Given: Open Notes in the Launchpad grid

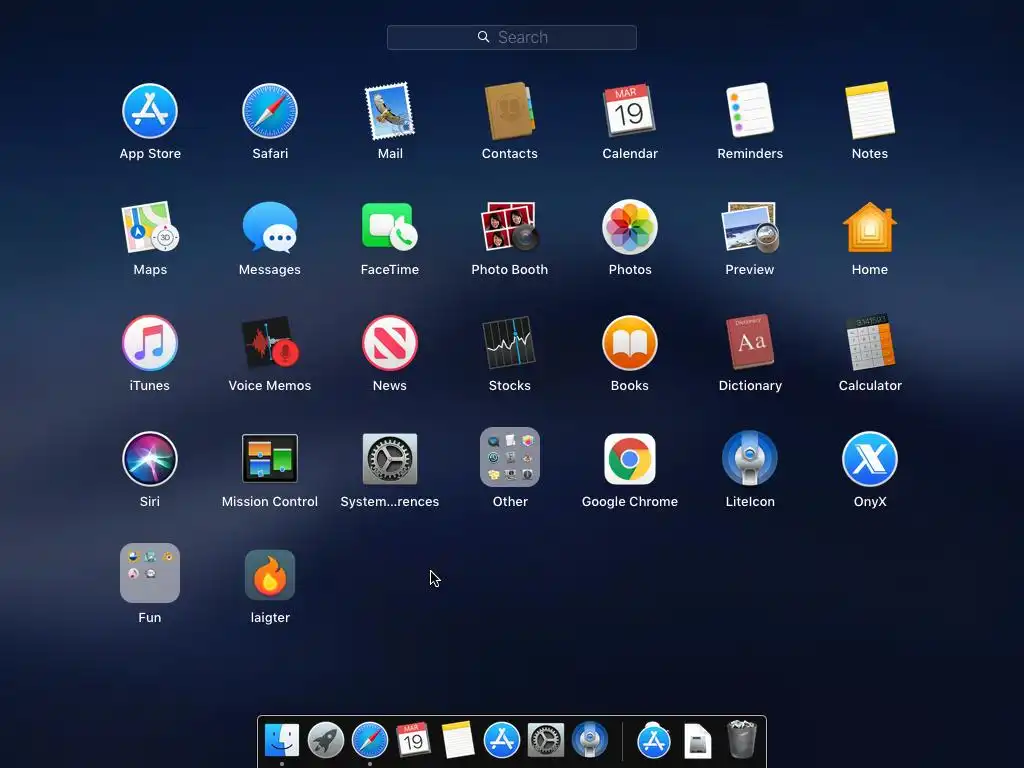Looking at the screenshot, I should (870, 110).
